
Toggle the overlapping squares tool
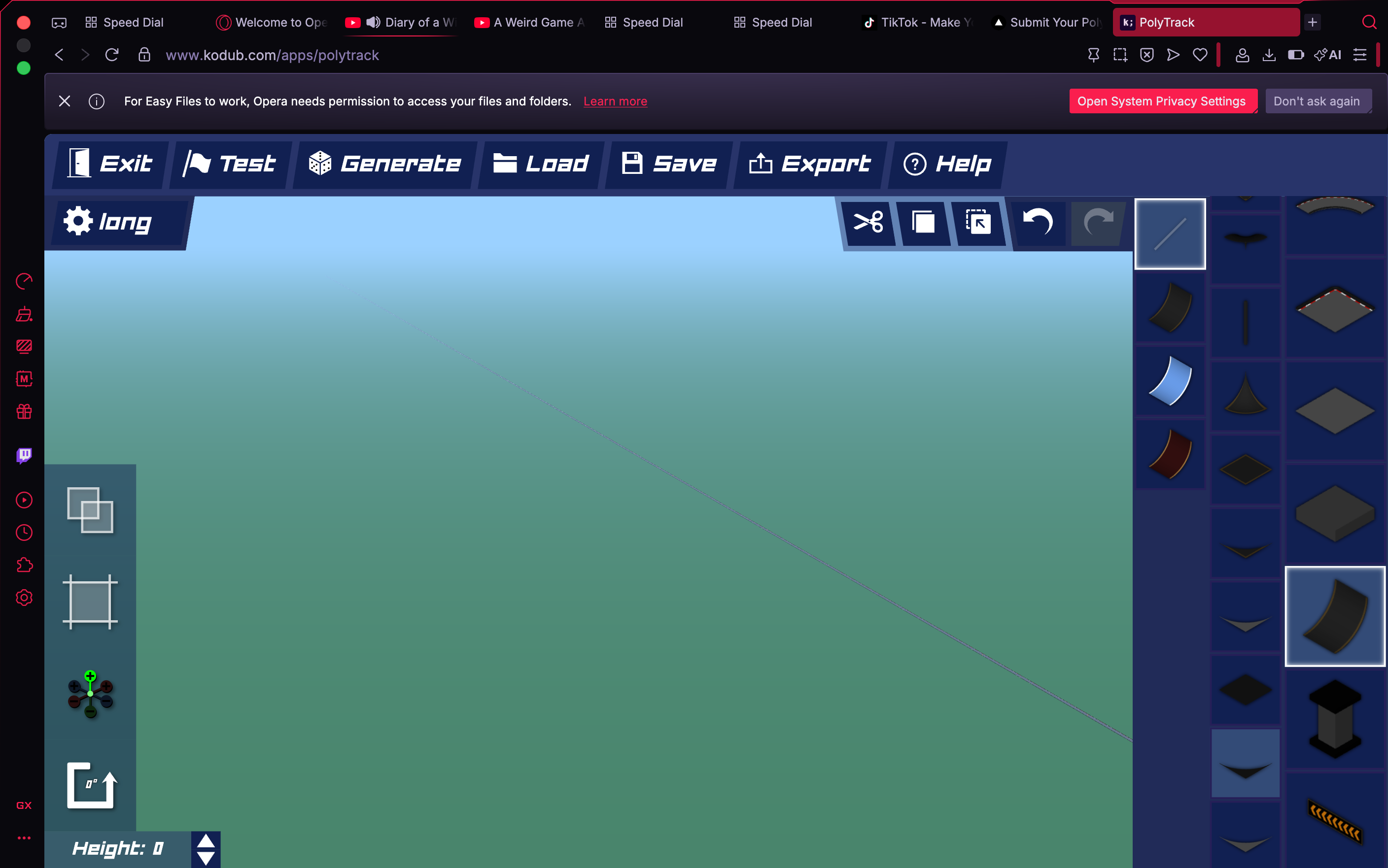click(x=90, y=510)
